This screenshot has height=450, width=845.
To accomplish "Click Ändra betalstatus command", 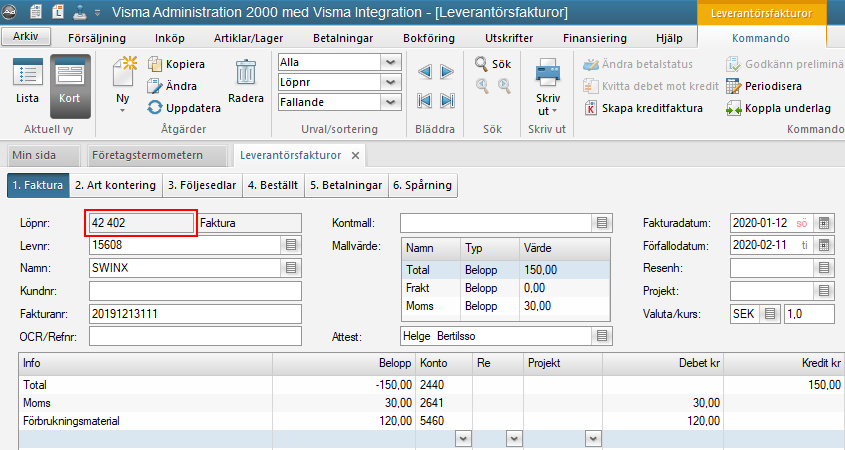I will [638, 64].
